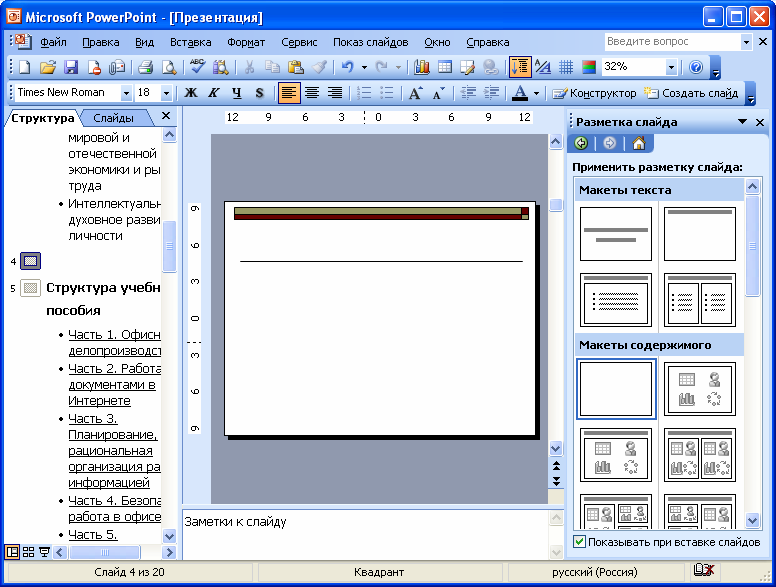Uncheck 'Показывать при вставке слайдов'
776x587 pixels.
(x=580, y=541)
